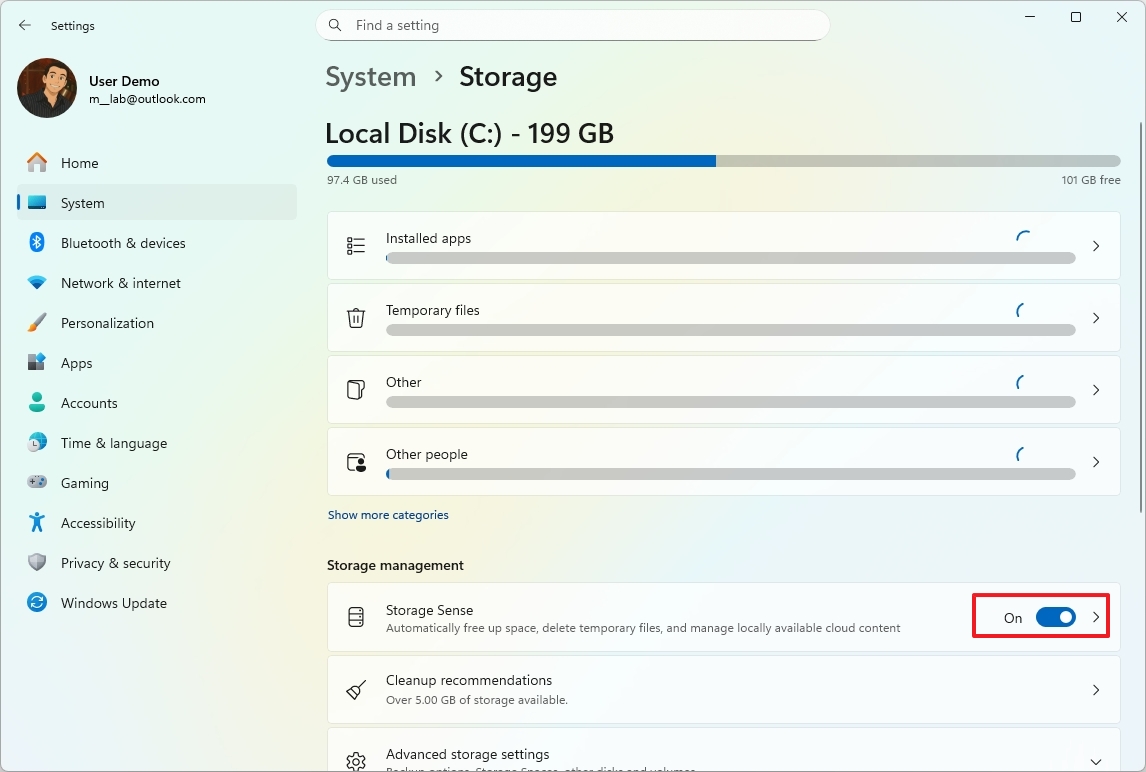Click the back arrow in Settings
The width and height of the screenshot is (1146, 772).
point(25,26)
